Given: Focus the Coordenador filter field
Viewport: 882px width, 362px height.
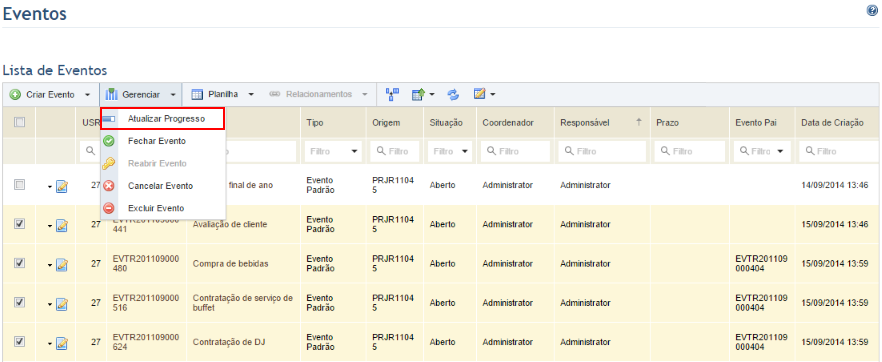Looking at the screenshot, I should pos(515,151).
